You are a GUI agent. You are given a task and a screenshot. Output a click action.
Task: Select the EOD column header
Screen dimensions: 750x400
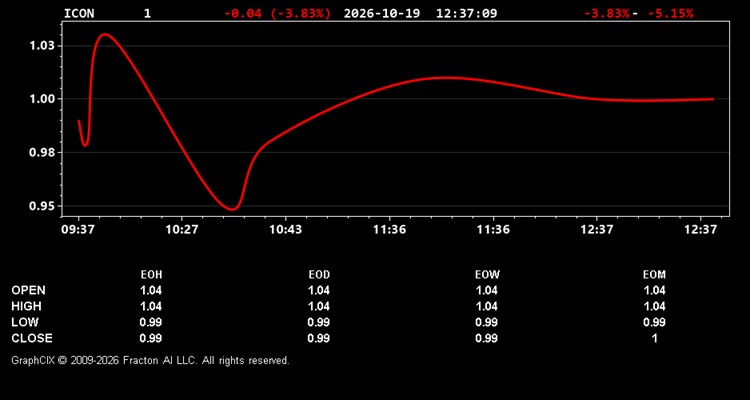[x=319, y=275]
